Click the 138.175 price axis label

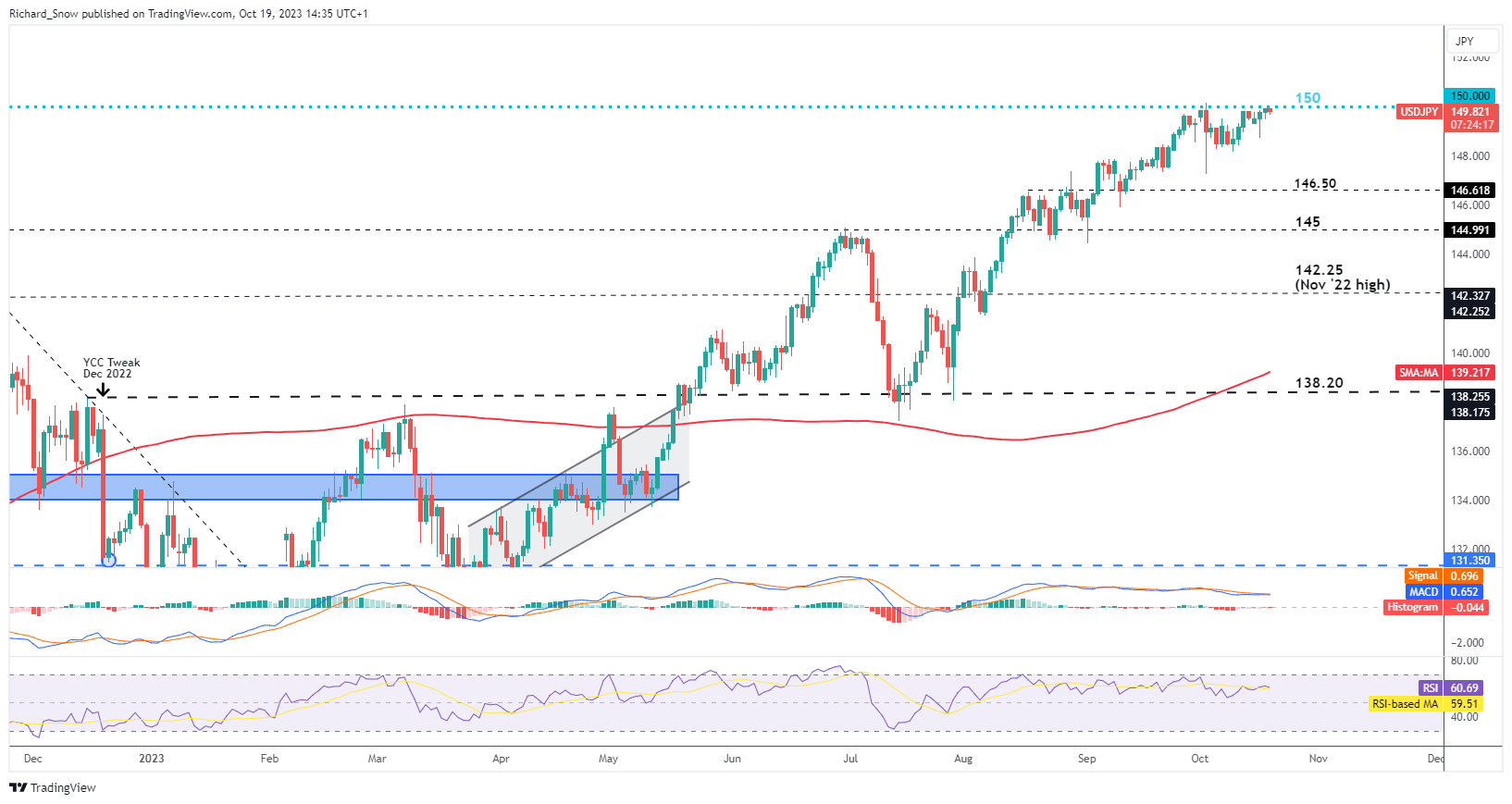pyautogui.click(x=1469, y=413)
